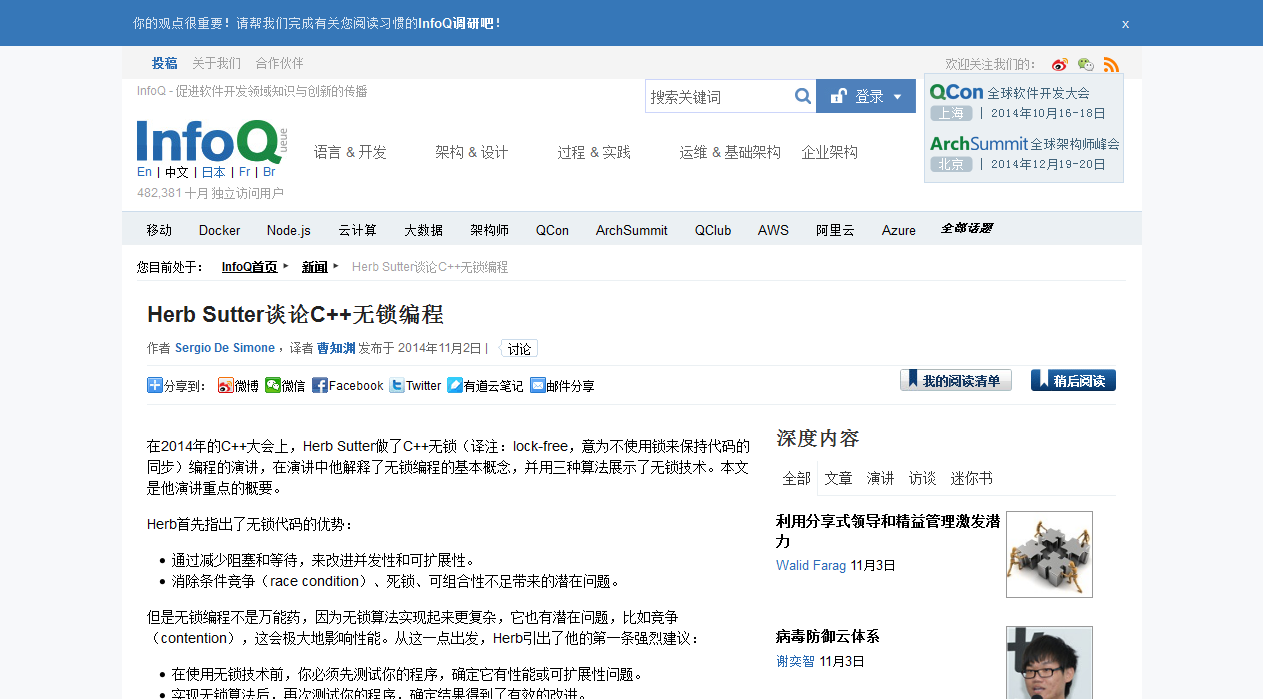Share article on Twitter
Screen dimensions: 1263x699
click(x=415, y=385)
